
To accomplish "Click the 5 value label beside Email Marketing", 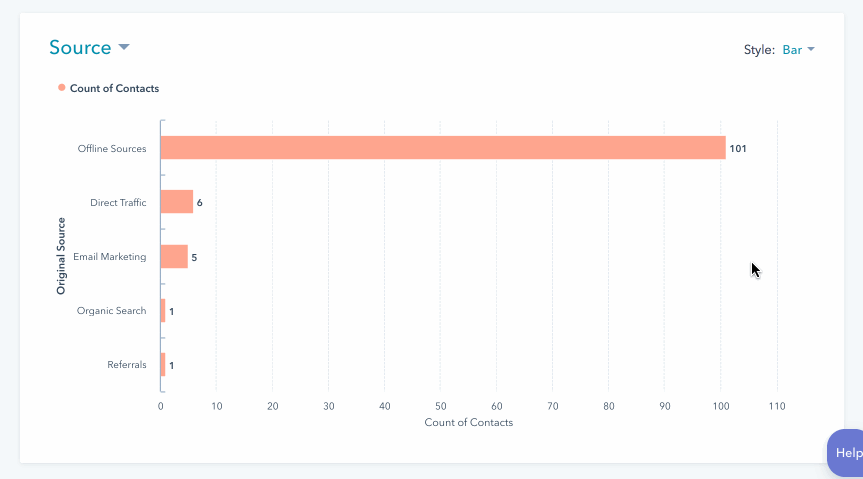I will click(x=194, y=258).
